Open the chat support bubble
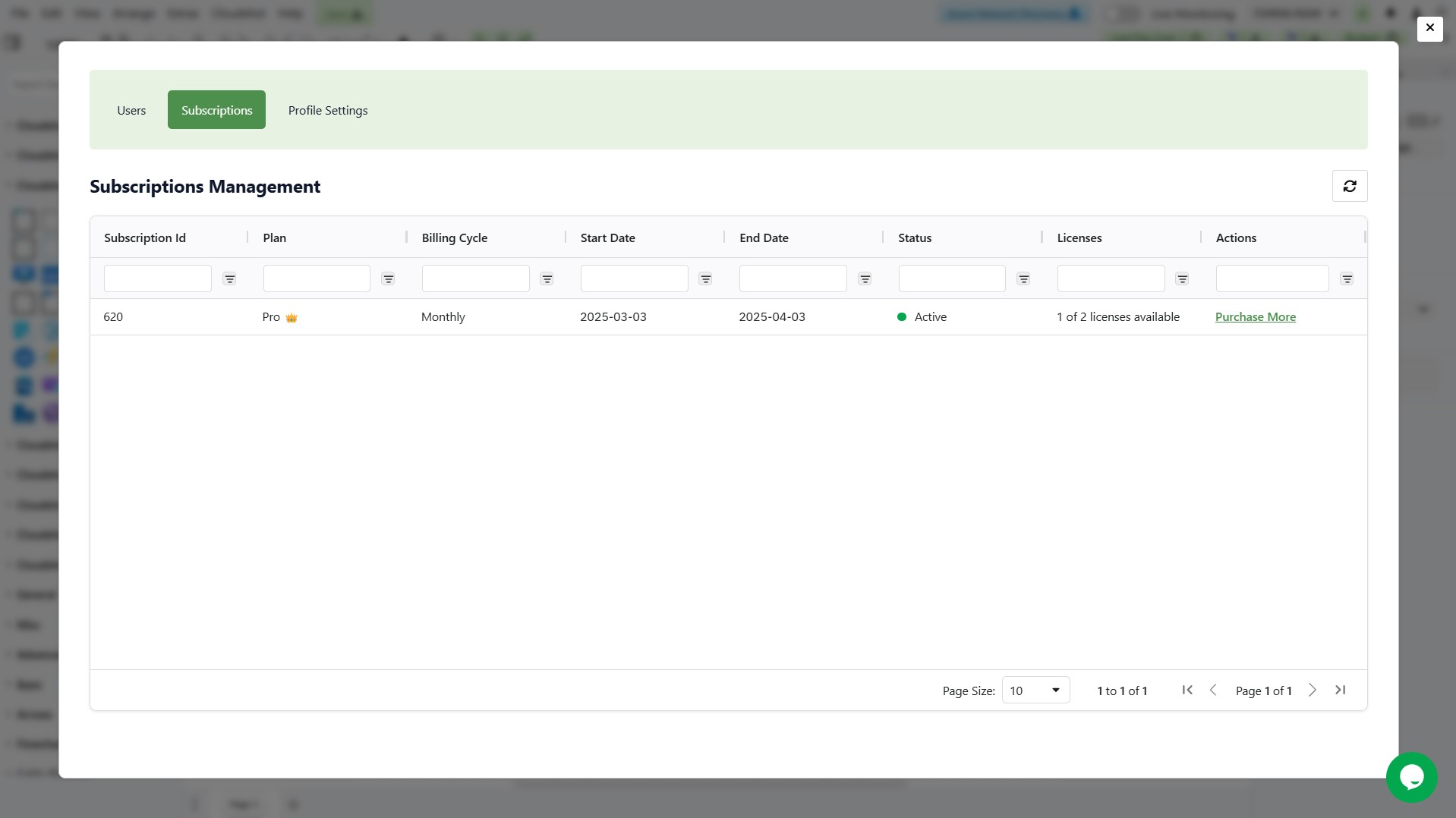1456x818 pixels. pyautogui.click(x=1411, y=777)
